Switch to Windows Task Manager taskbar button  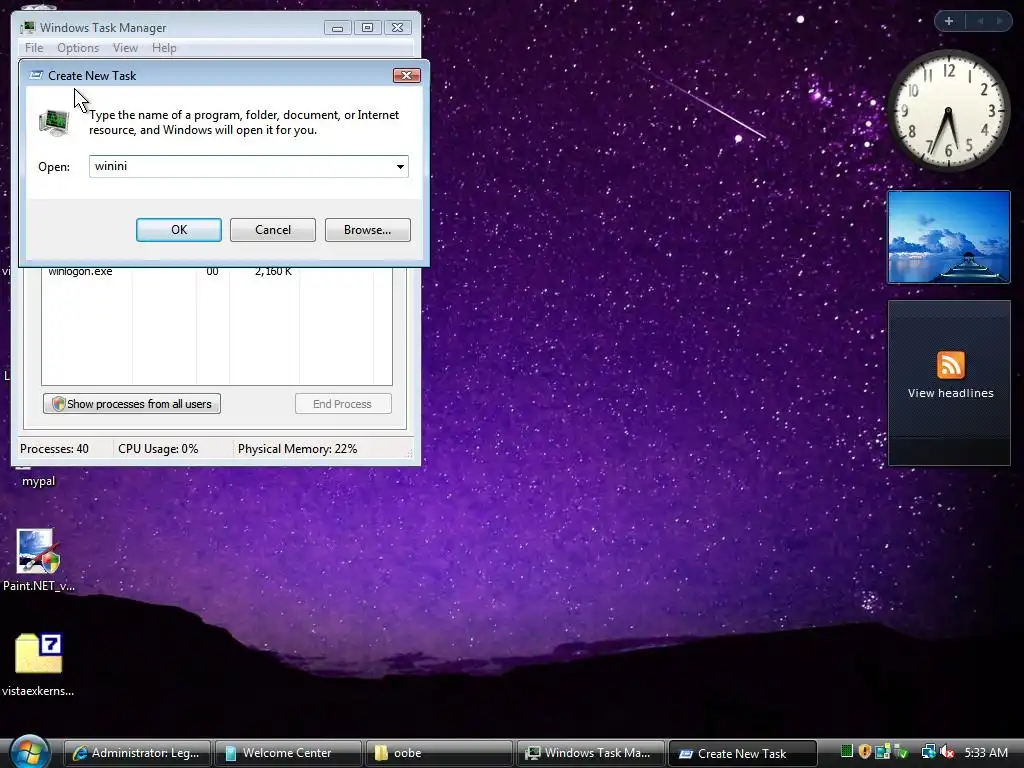[590, 753]
